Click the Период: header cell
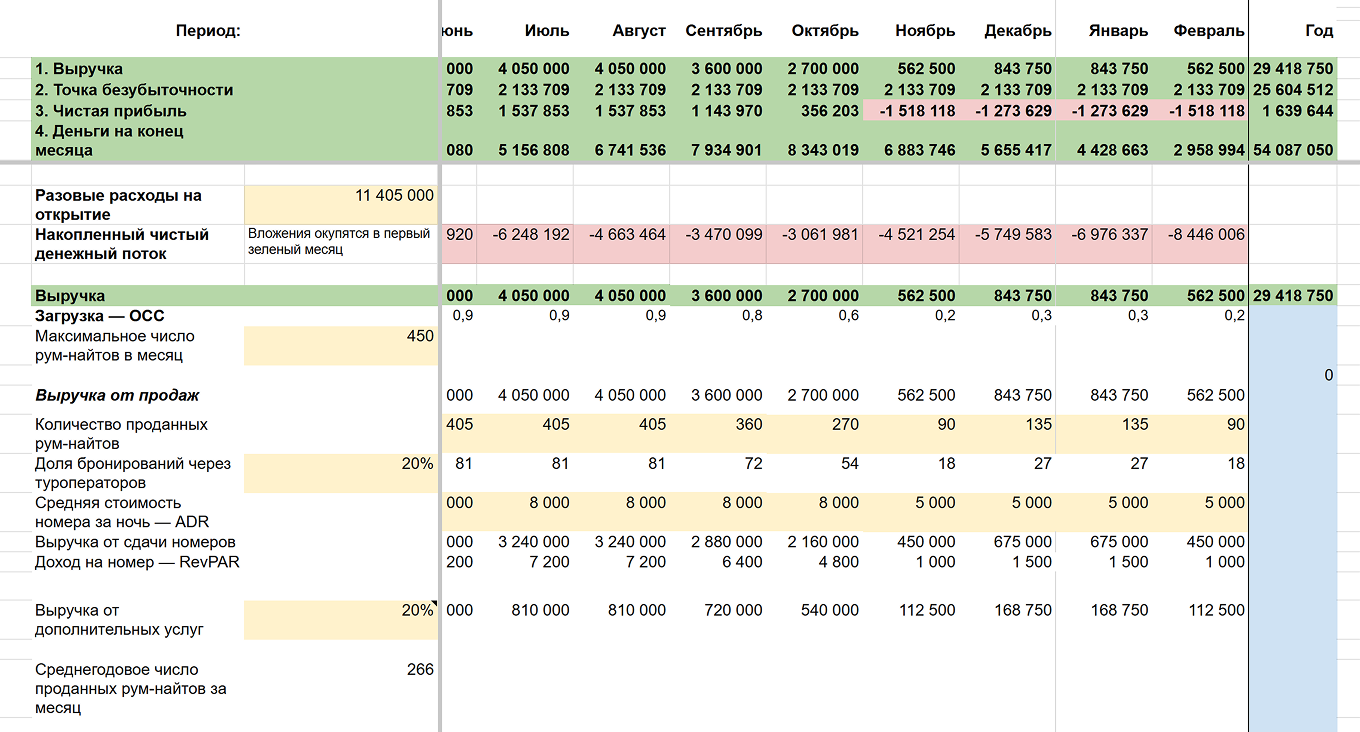1360x732 pixels. coord(208,31)
